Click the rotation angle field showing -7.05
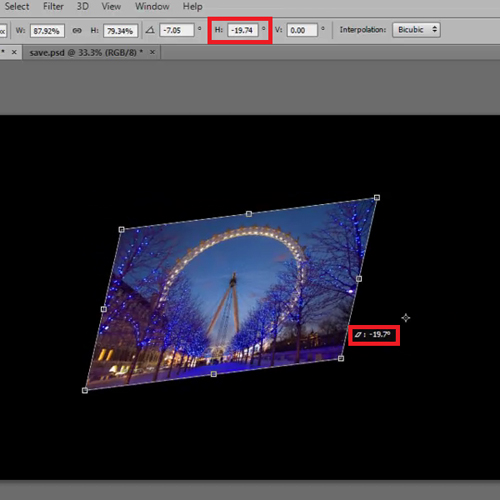Image resolution: width=500 pixels, height=500 pixels. pos(177,30)
